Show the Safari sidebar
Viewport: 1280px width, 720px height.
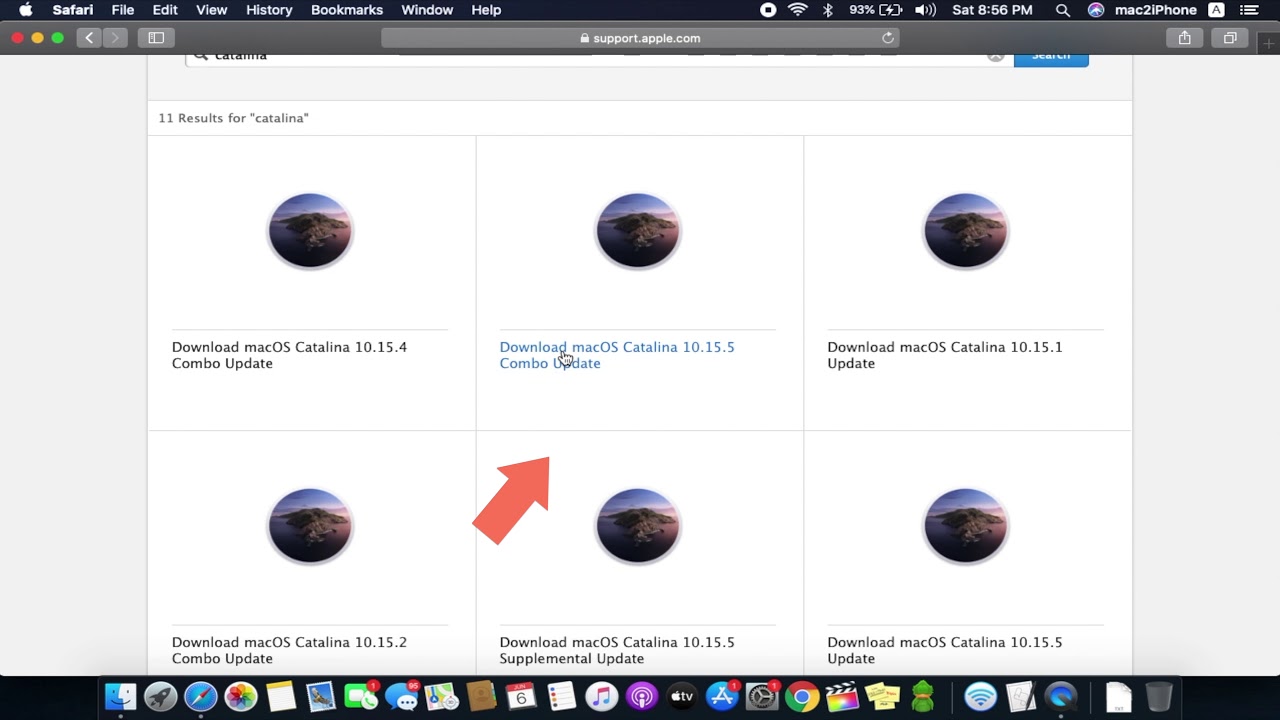pos(156,38)
